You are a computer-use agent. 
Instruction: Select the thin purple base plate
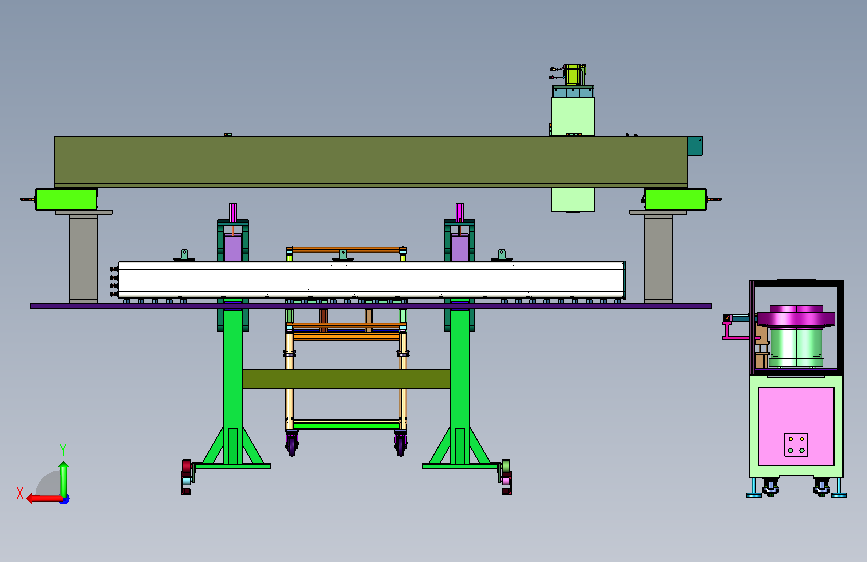[x=370, y=306]
